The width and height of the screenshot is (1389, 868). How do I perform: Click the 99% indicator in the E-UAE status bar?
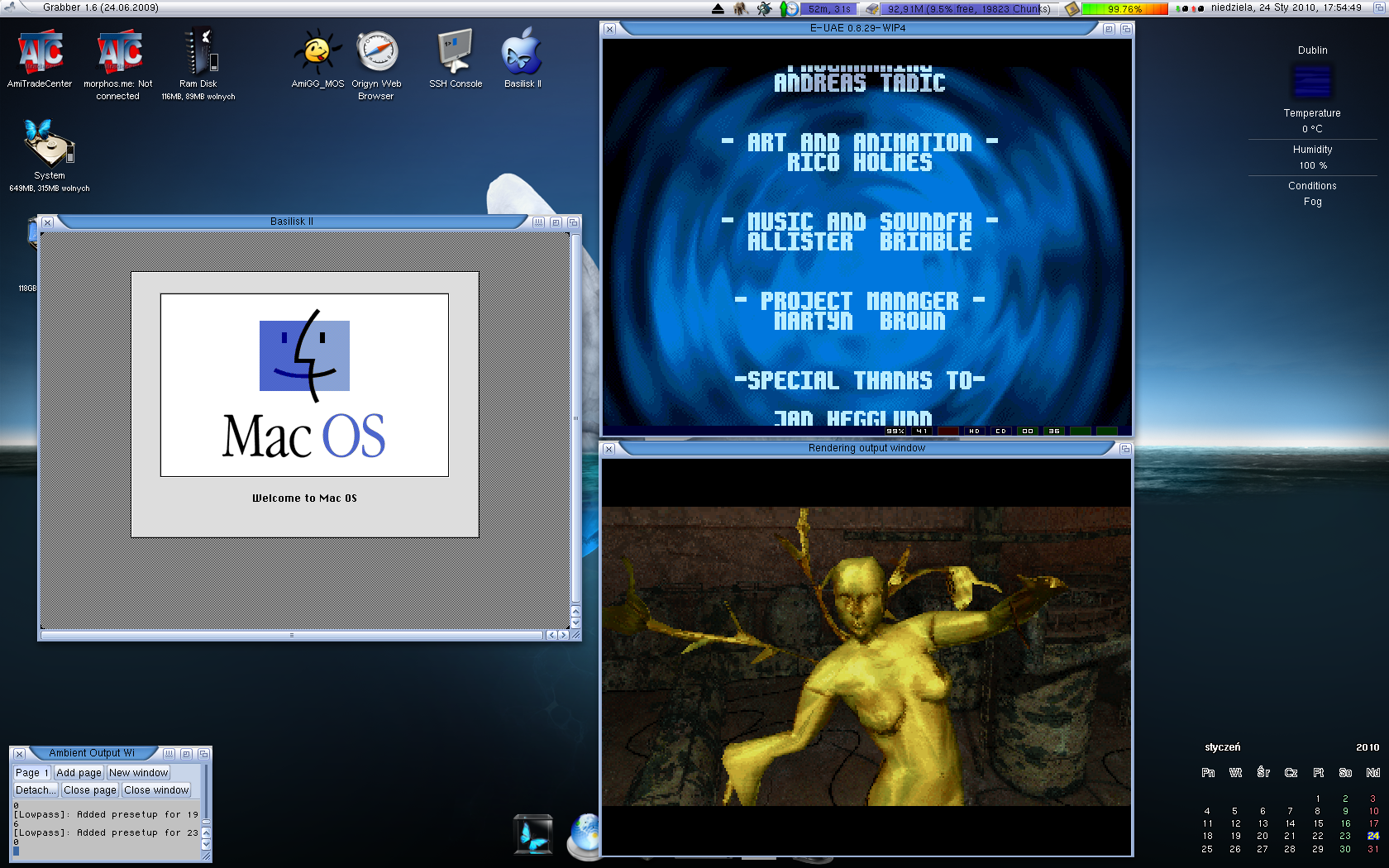(x=895, y=431)
